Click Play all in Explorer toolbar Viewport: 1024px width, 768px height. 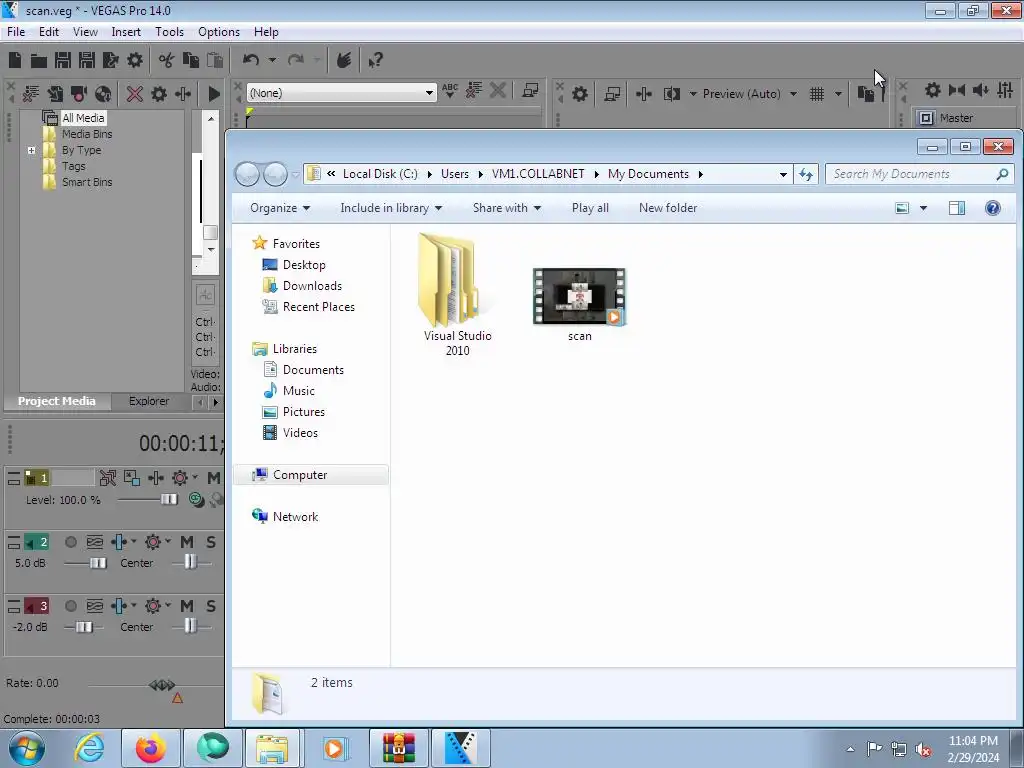coord(590,208)
